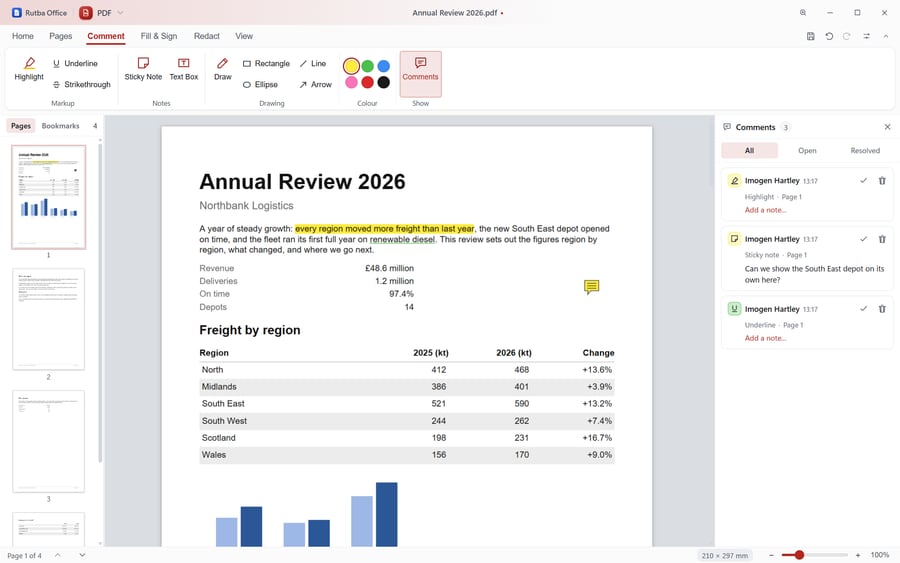Pick the red colour swatch
Viewport: 900px width, 563px height.
pyautogui.click(x=367, y=83)
